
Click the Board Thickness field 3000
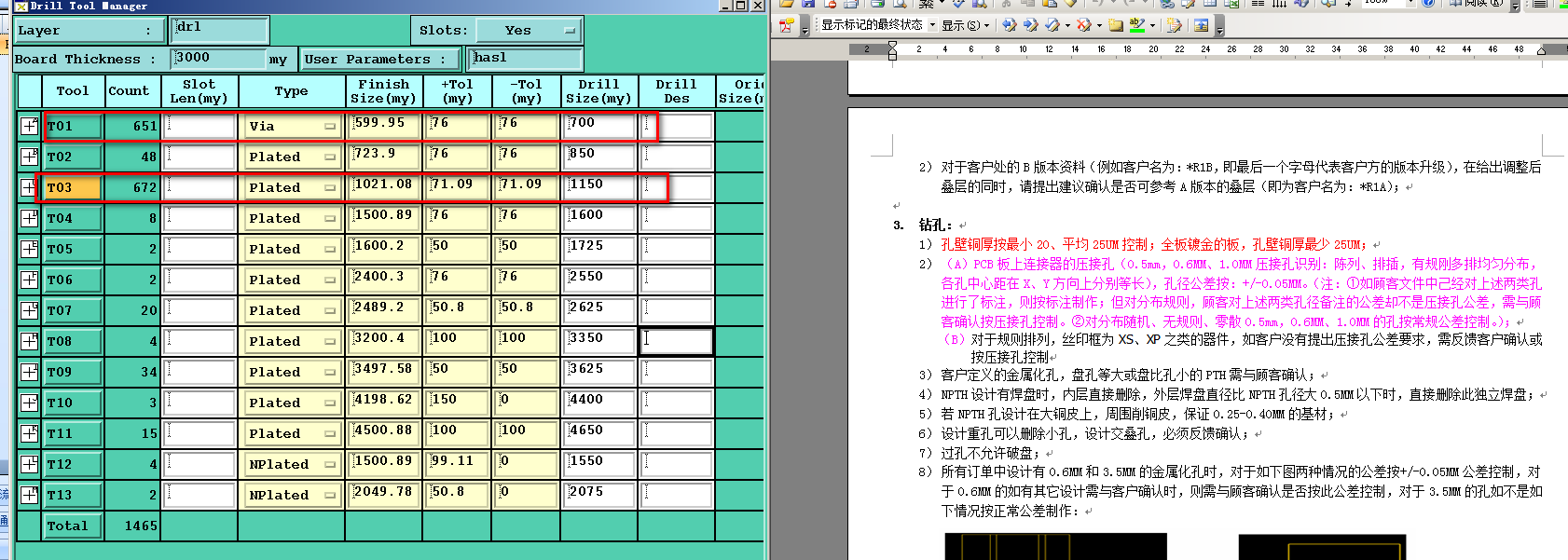coord(218,59)
